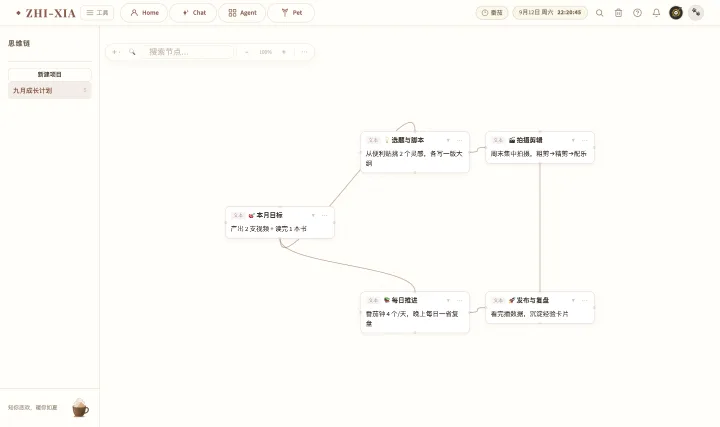Collapse the 选题与脚本 node
Image resolution: width=720 pixels, height=427 pixels.
[448, 140]
